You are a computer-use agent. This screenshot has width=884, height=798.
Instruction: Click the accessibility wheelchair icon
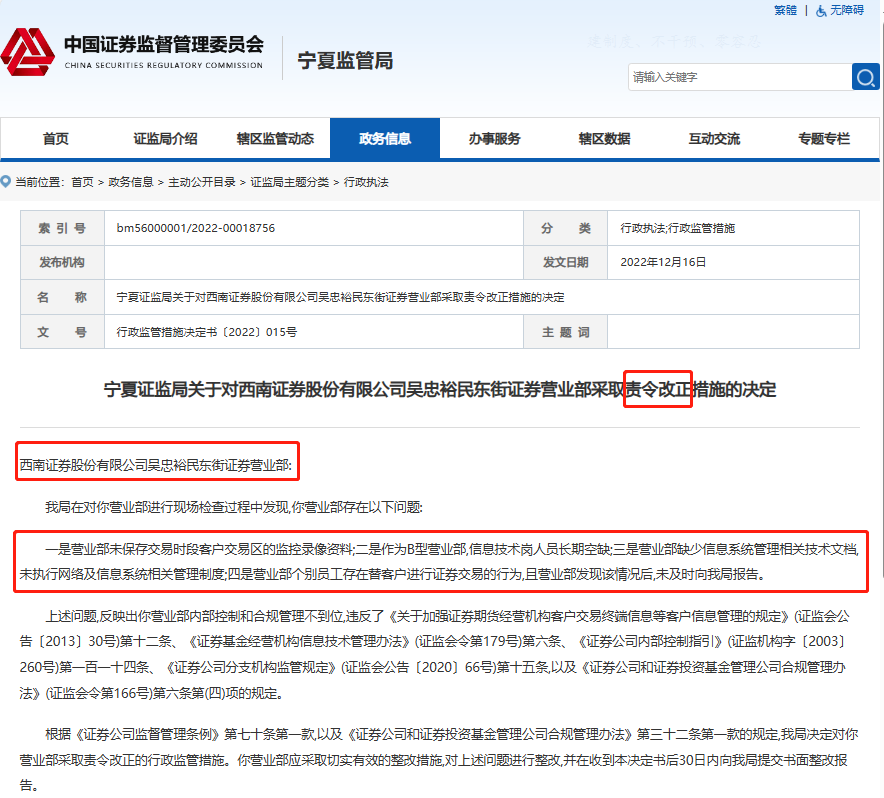[x=821, y=10]
